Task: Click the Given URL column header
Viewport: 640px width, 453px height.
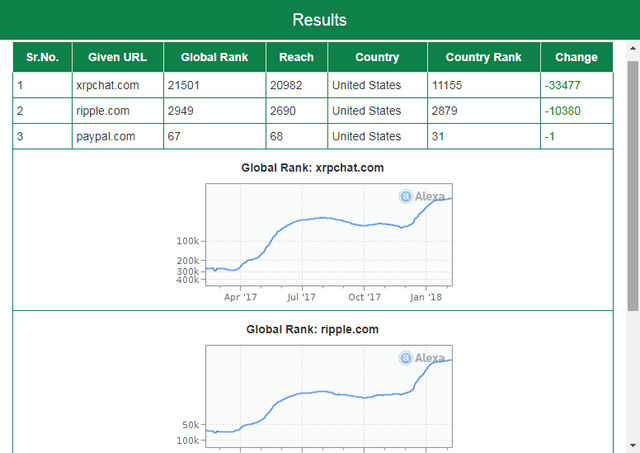Action: point(118,57)
